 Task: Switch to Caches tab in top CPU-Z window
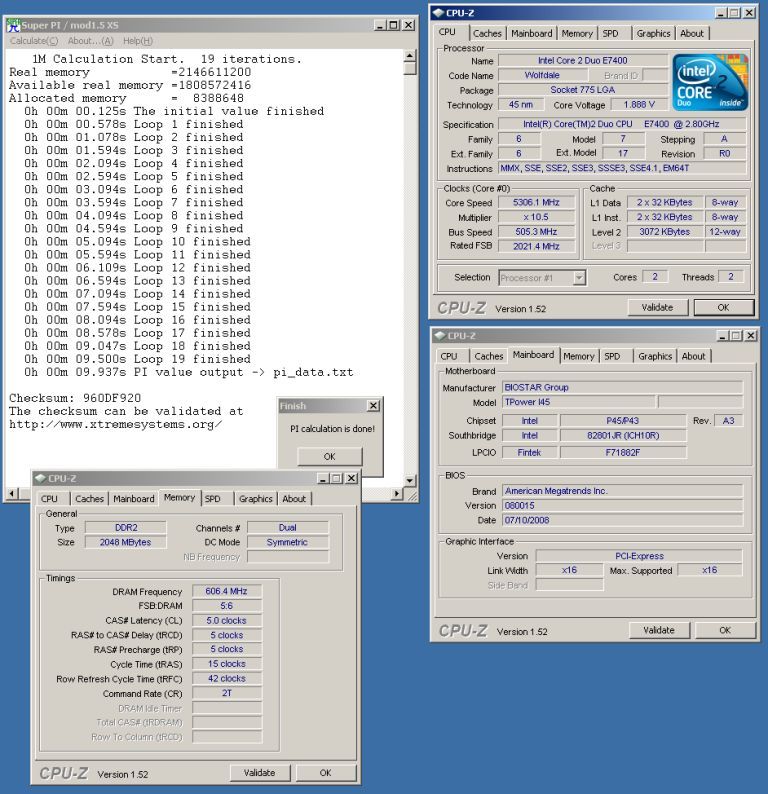[x=487, y=33]
